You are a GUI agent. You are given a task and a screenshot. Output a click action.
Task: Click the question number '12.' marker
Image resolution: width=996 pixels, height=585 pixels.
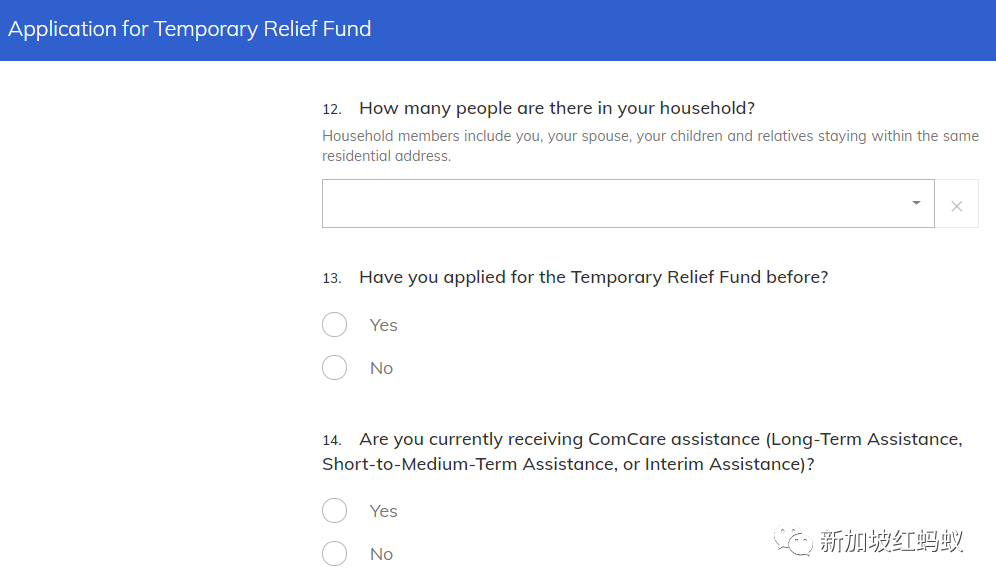tap(331, 109)
